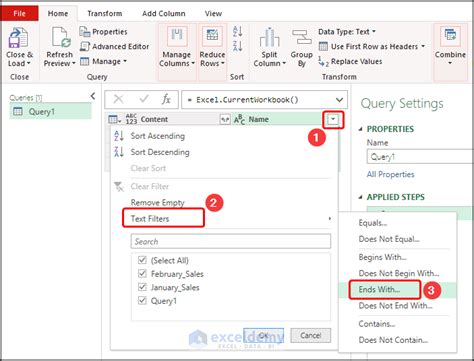Screen dimensions: 474x361
Task: Click the Combine icon
Action: [450, 36]
